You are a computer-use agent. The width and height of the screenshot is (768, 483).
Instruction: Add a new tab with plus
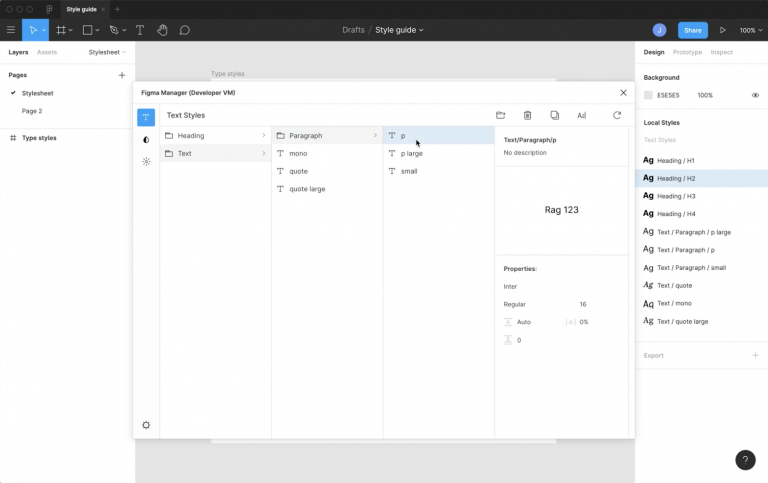(117, 9)
